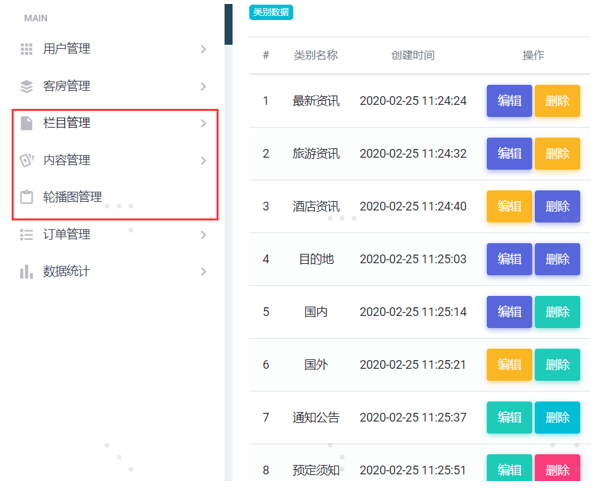Viewport: 614px width, 497px height.
Task: Click 删除 in the 国内 row
Action: click(557, 312)
